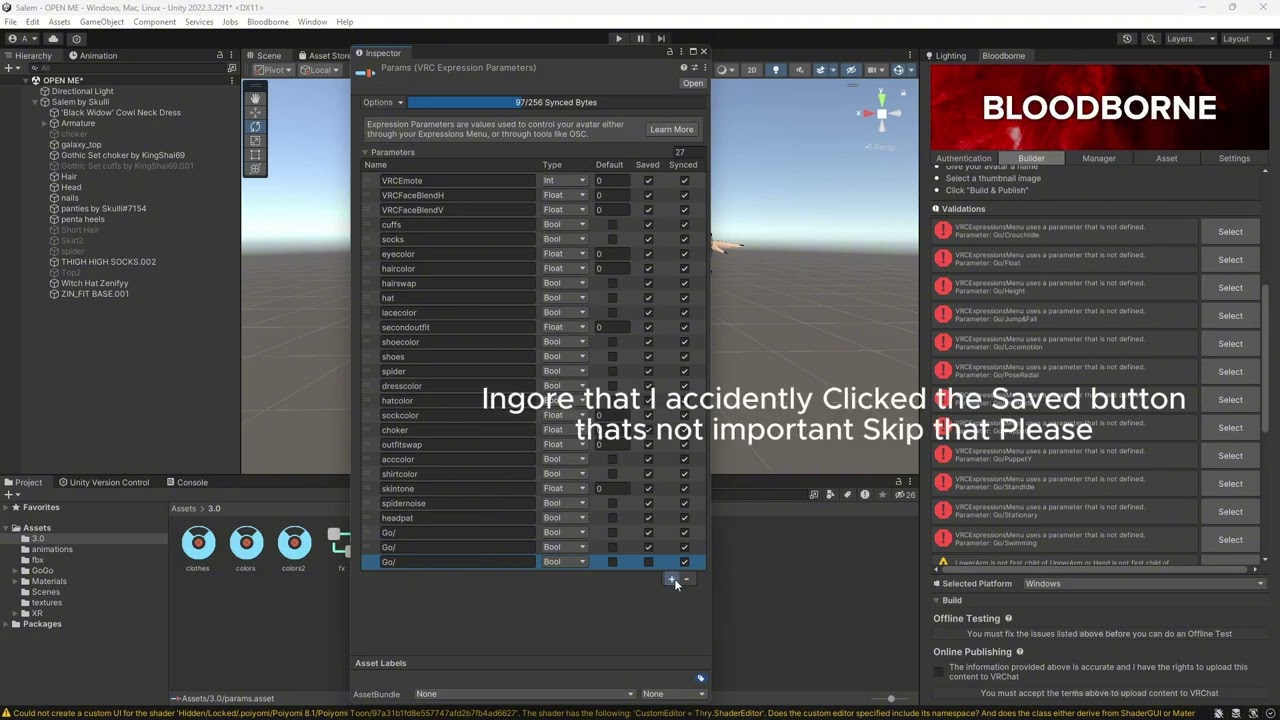Select the Rotate tool in Scene overlay
Screen dimensions: 1280x720
[x=255, y=127]
